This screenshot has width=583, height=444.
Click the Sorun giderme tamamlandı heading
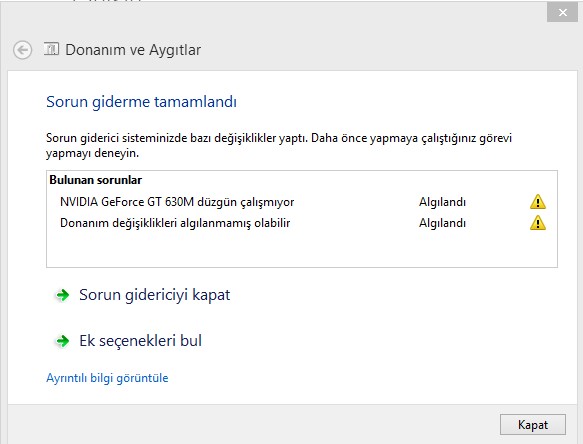point(141,102)
